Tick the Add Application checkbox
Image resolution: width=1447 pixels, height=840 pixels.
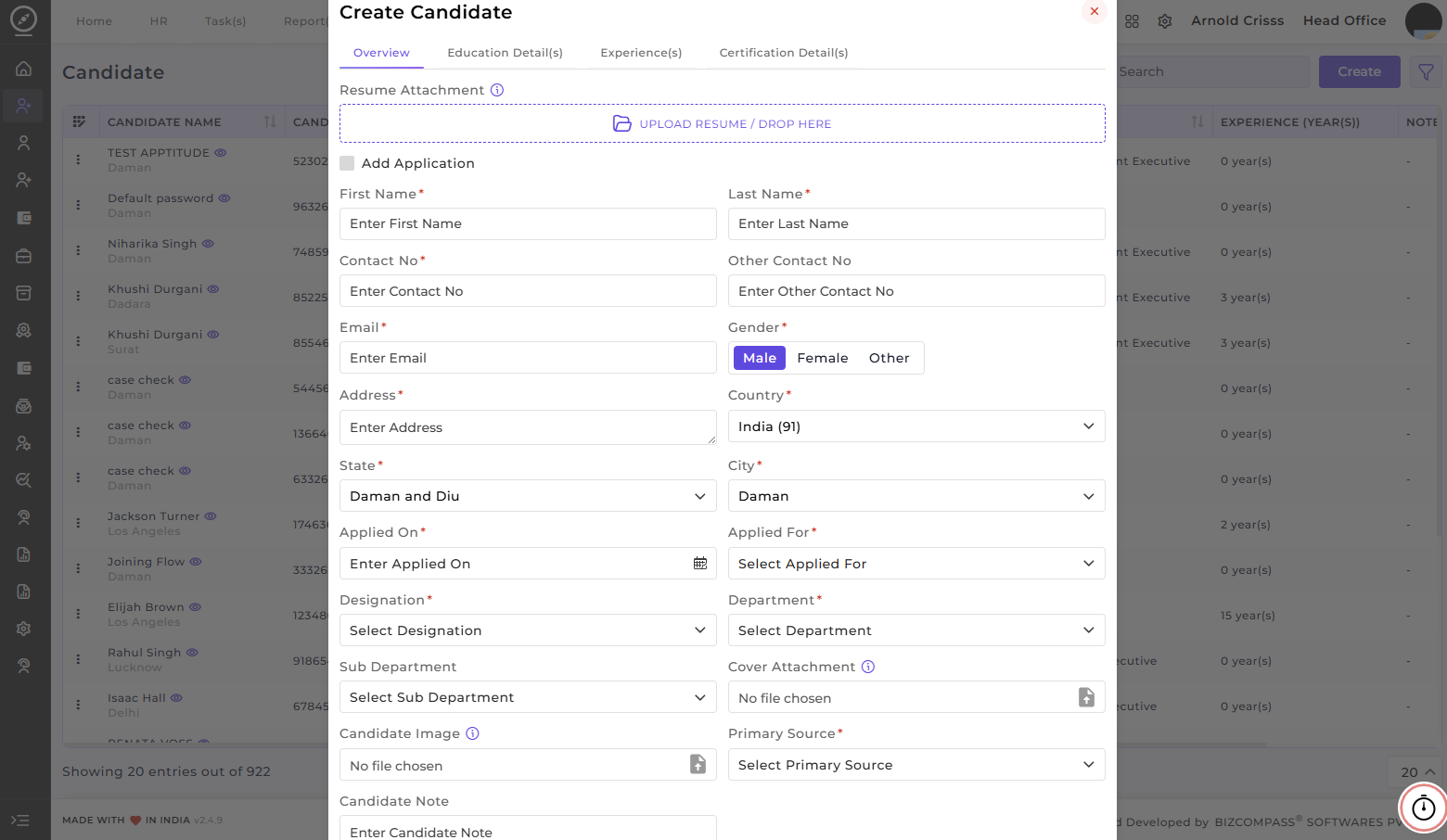click(347, 163)
